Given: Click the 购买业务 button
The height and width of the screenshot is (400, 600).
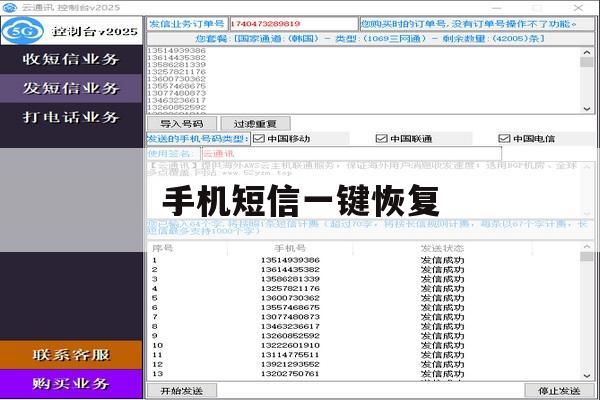Looking at the screenshot, I should click(71, 384).
